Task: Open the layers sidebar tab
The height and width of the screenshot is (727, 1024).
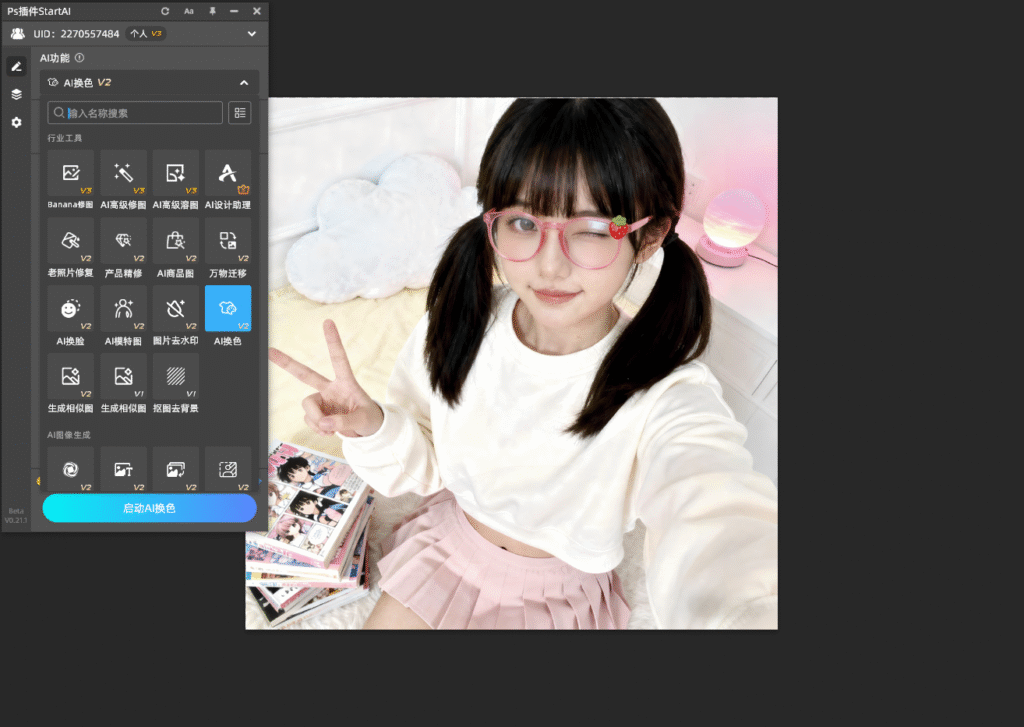Action: (16, 94)
